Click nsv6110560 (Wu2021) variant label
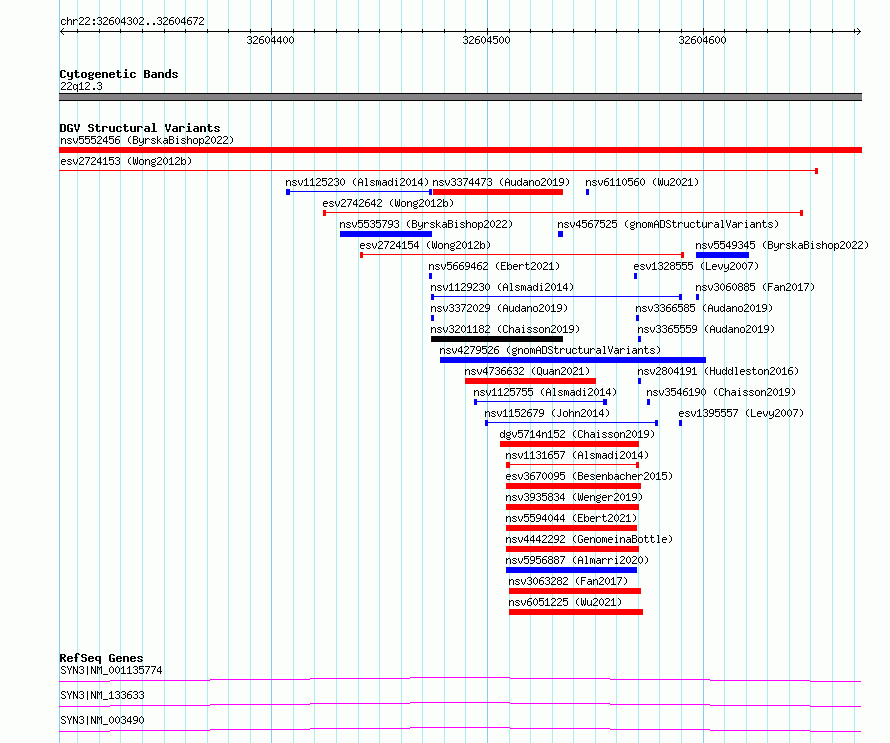This screenshot has width=890, height=743. pyautogui.click(x=642, y=182)
